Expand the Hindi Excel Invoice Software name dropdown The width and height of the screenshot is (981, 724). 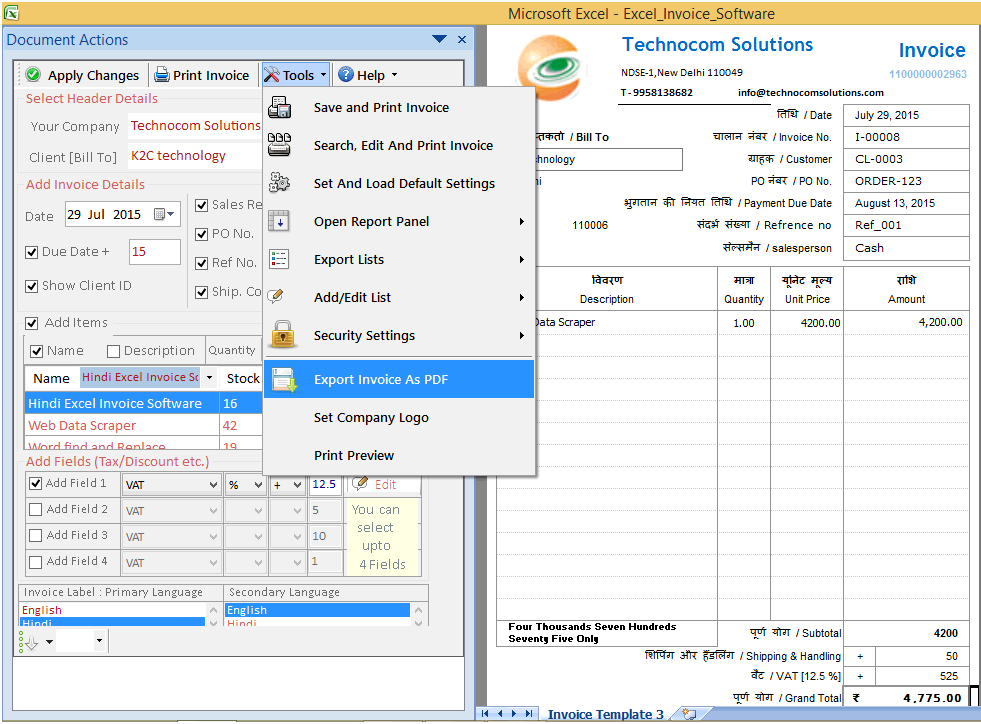pos(207,377)
